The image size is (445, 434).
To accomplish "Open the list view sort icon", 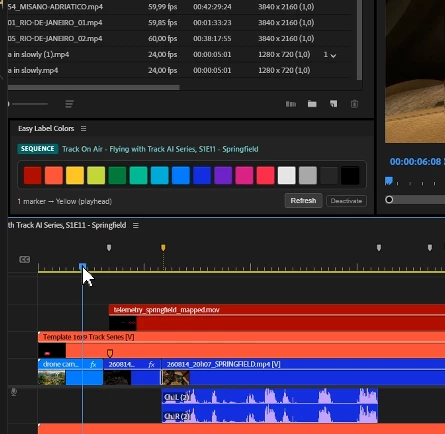I will click(69, 104).
